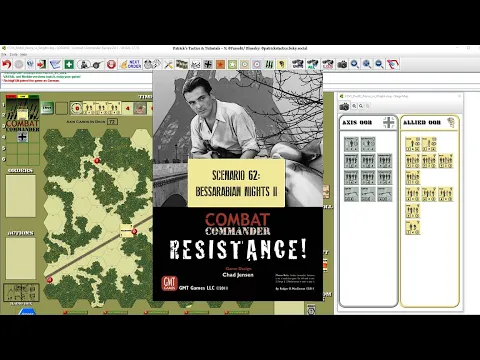480x360 pixels.
Task: Click red objective marker near map's top woods
Action: pos(97,161)
